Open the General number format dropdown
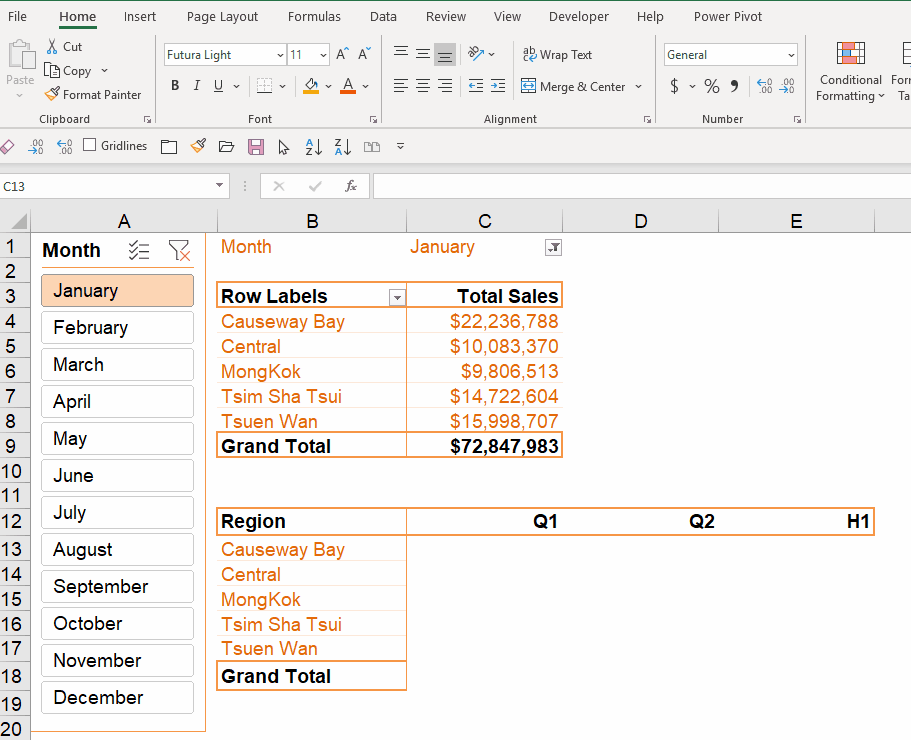This screenshot has height=740, width=911. coord(791,55)
